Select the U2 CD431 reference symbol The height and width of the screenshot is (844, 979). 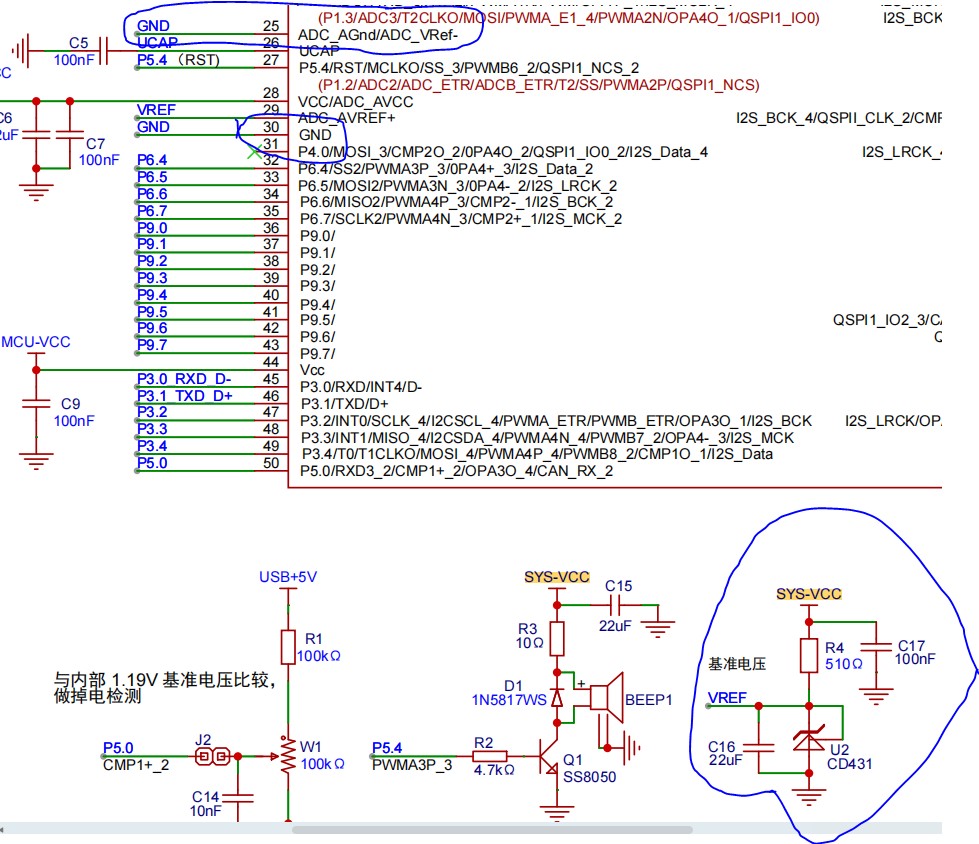(809, 740)
